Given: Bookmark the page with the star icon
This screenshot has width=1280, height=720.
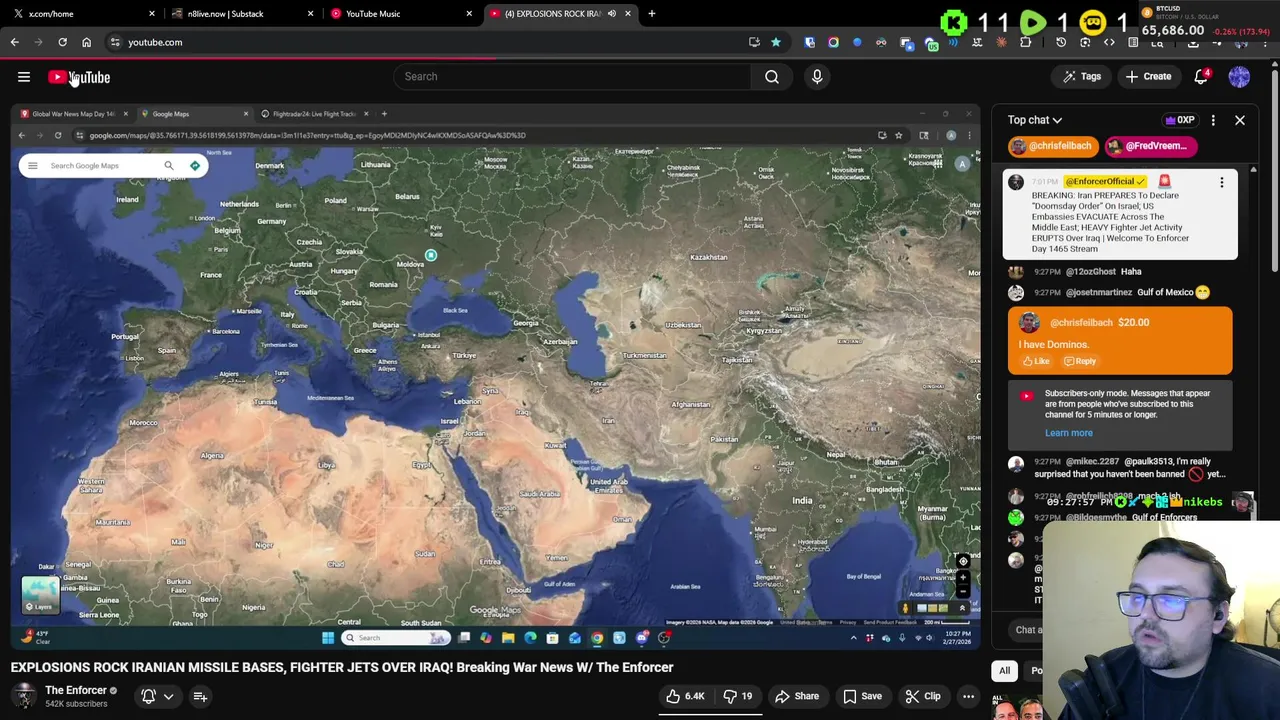Looking at the screenshot, I should pyautogui.click(x=775, y=42).
